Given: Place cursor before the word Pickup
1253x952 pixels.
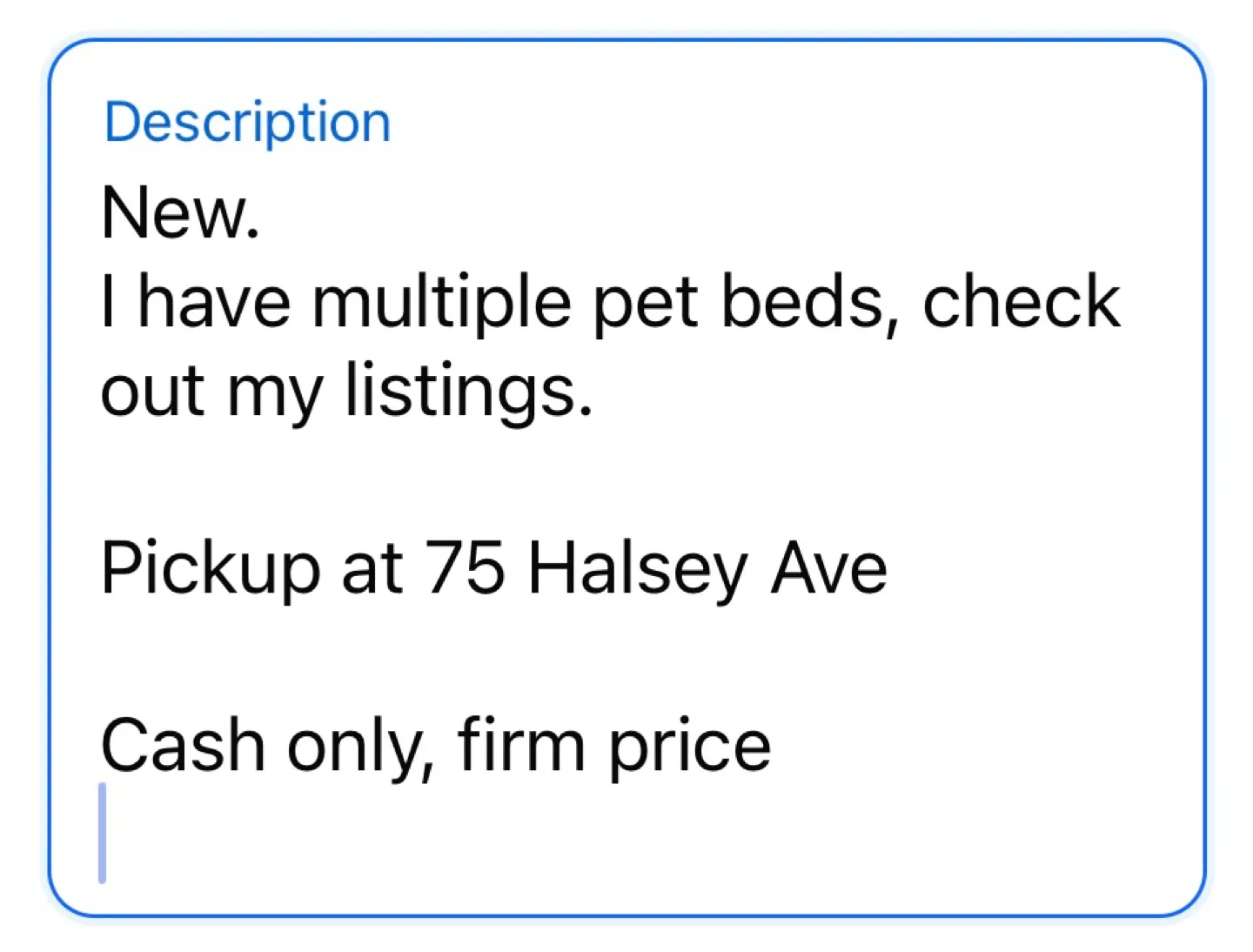Looking at the screenshot, I should coord(104,567).
